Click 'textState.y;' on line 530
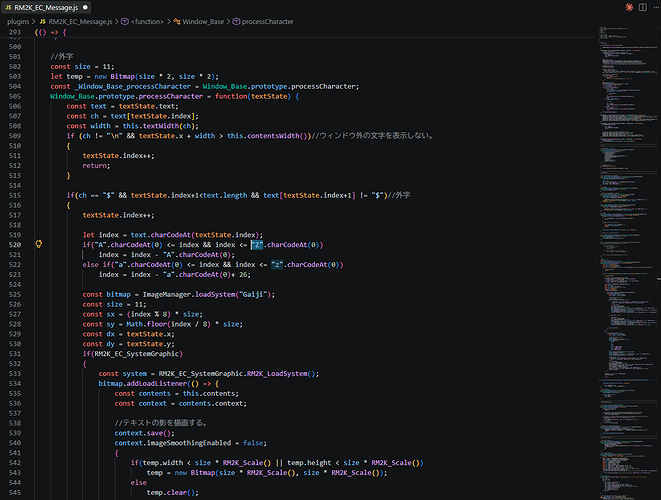The width and height of the screenshot is (661, 500). 150,344
